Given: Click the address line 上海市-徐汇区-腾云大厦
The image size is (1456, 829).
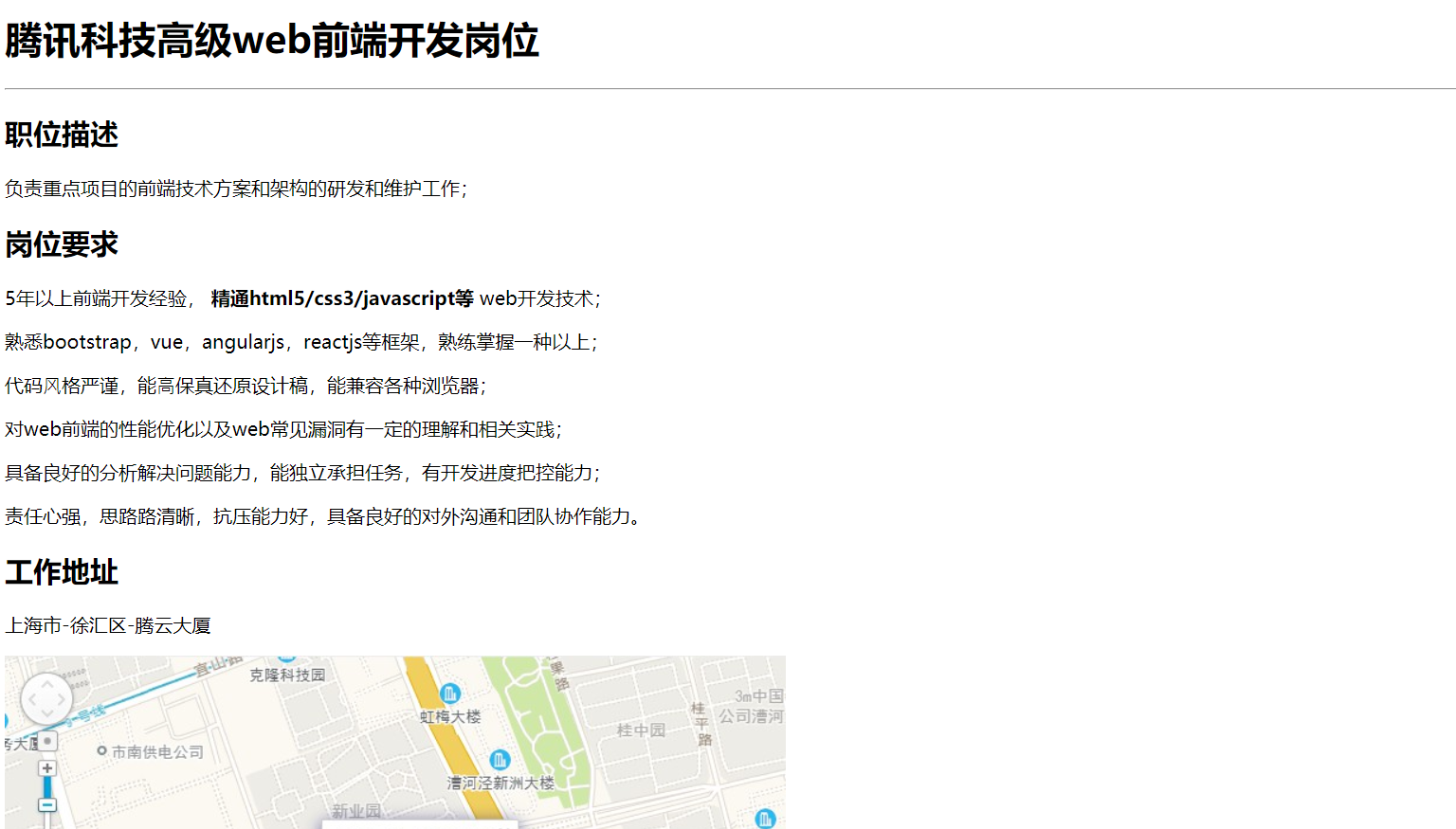Looking at the screenshot, I should (108, 625).
